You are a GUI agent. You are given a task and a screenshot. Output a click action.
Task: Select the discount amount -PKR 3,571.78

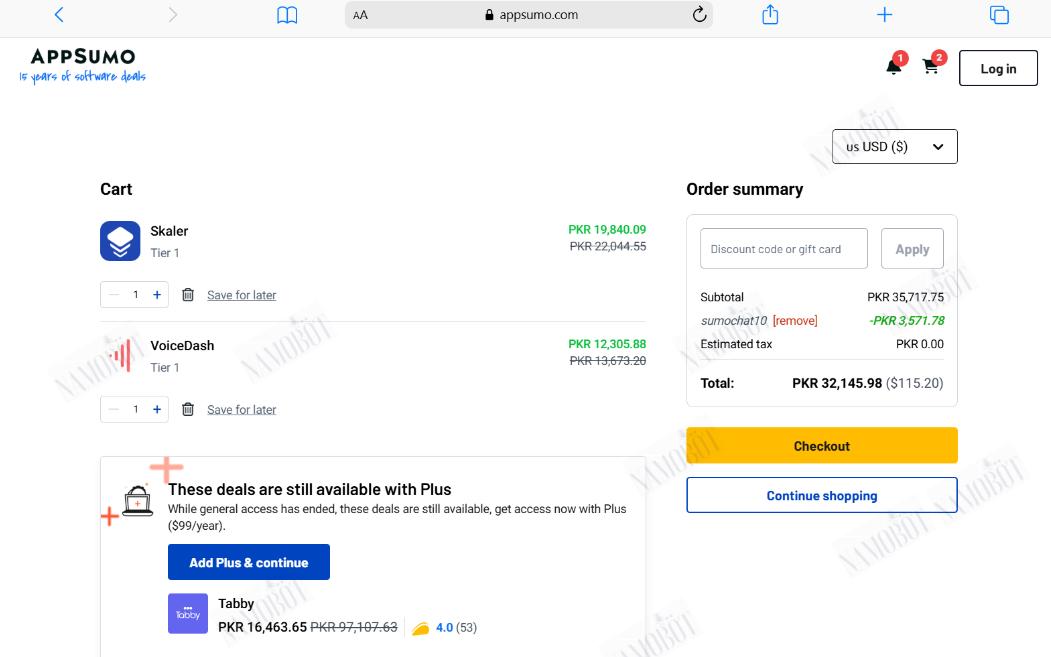point(907,320)
